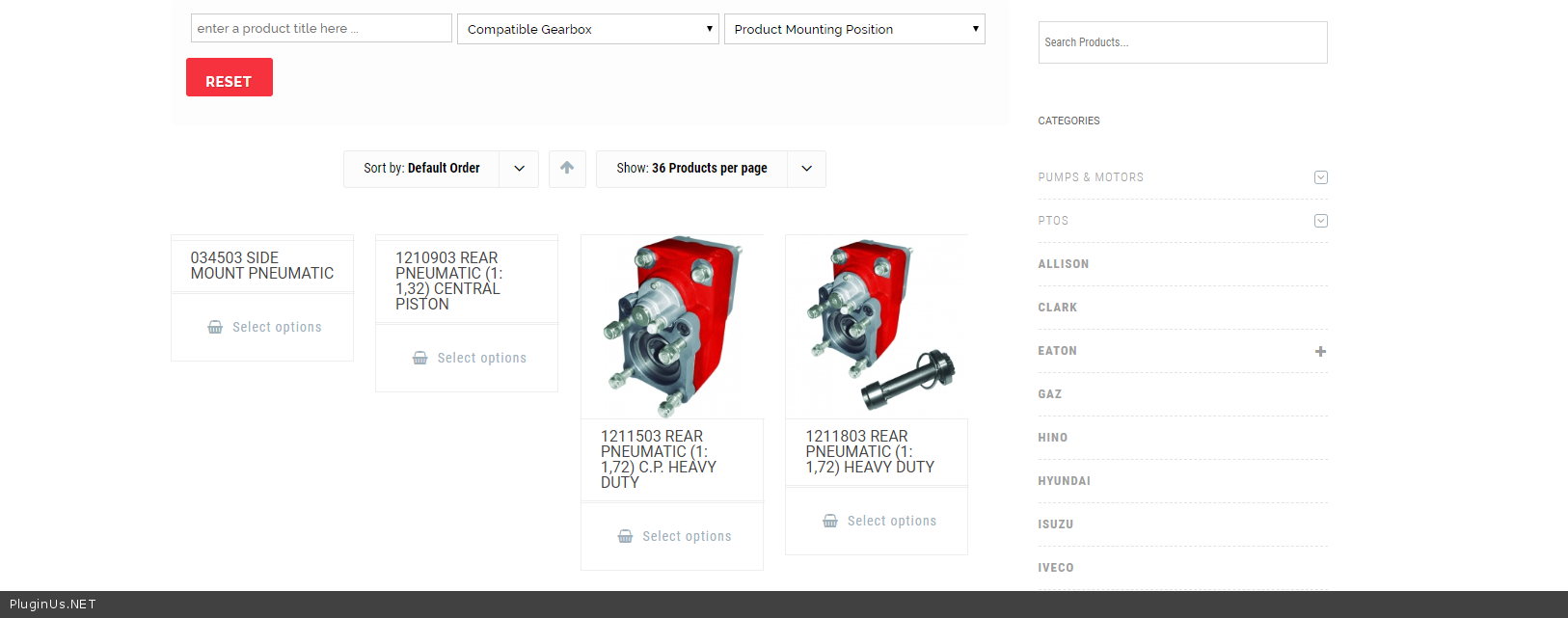The image size is (1568, 618).
Task: Click basket icon under 1211803 Heavy Duty
Action: pyautogui.click(x=830, y=522)
